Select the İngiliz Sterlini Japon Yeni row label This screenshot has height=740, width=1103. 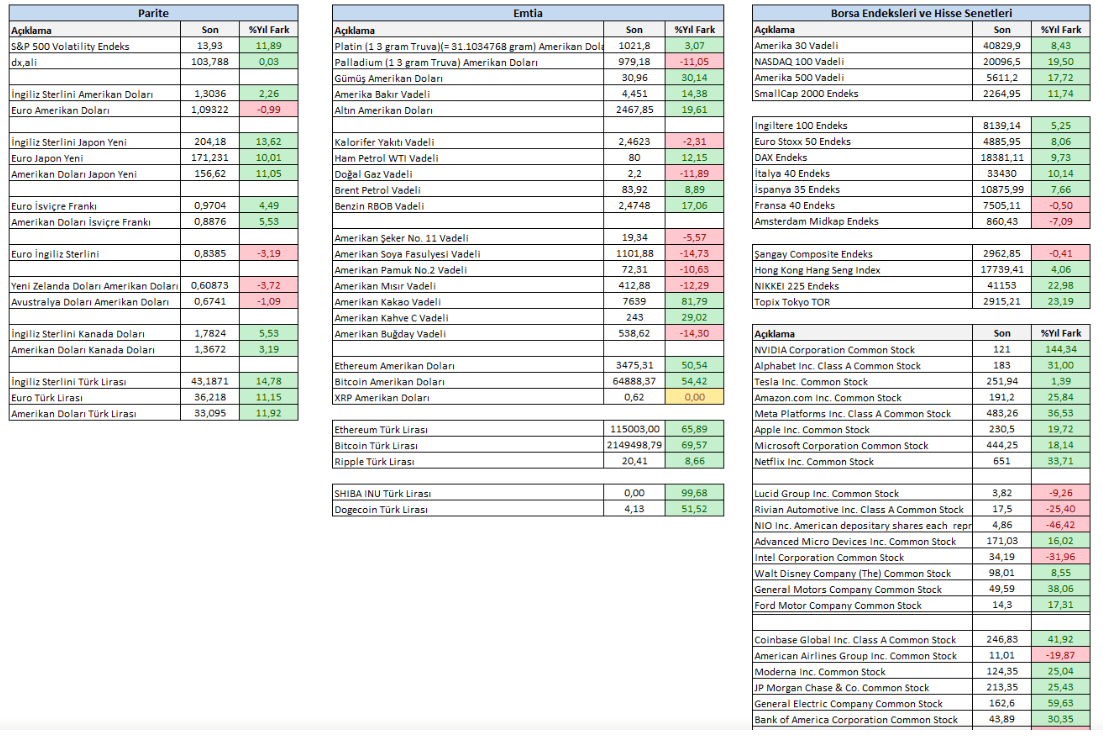[95, 141]
